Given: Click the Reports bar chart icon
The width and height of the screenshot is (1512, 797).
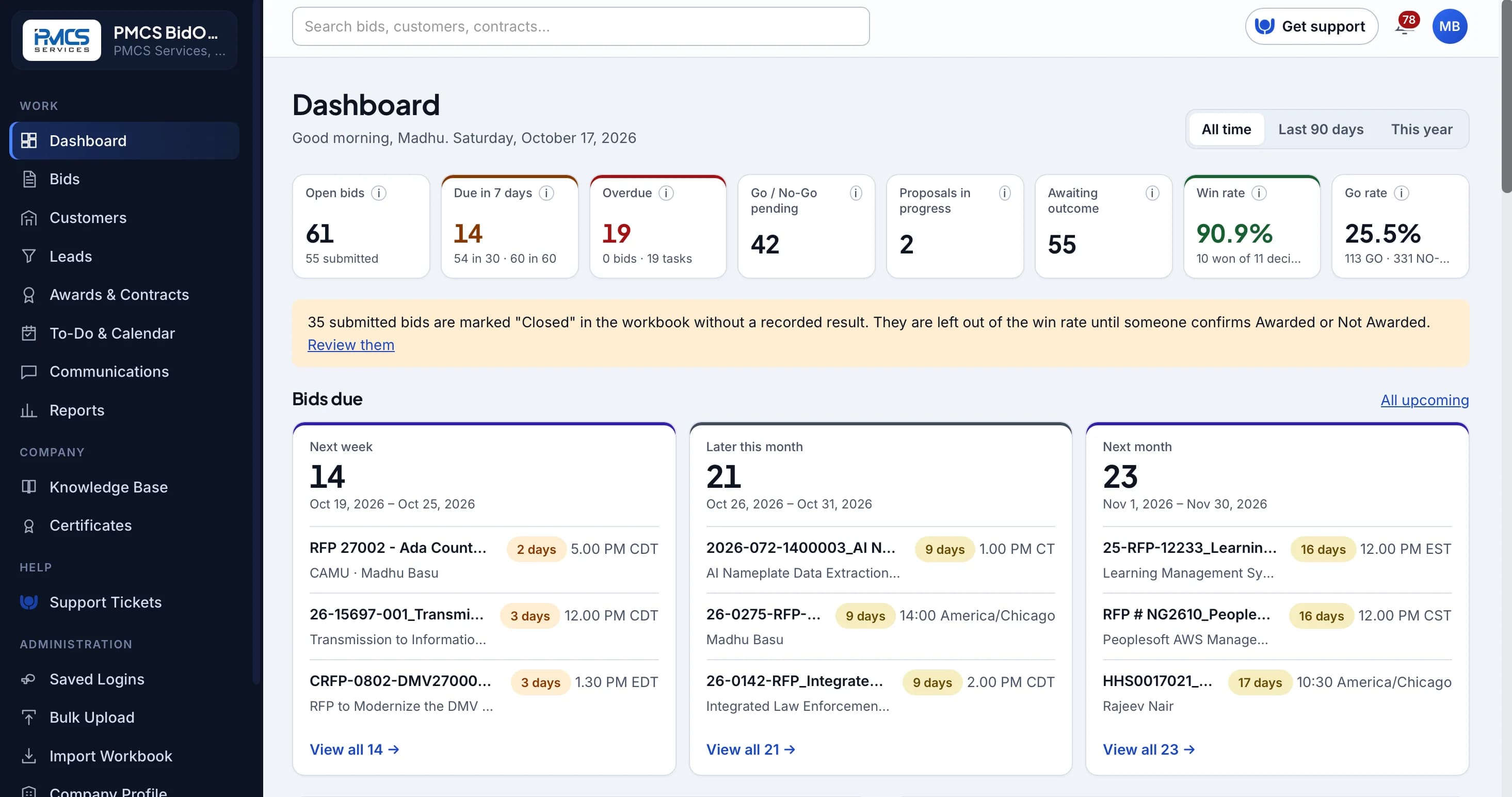Looking at the screenshot, I should pyautogui.click(x=29, y=410).
